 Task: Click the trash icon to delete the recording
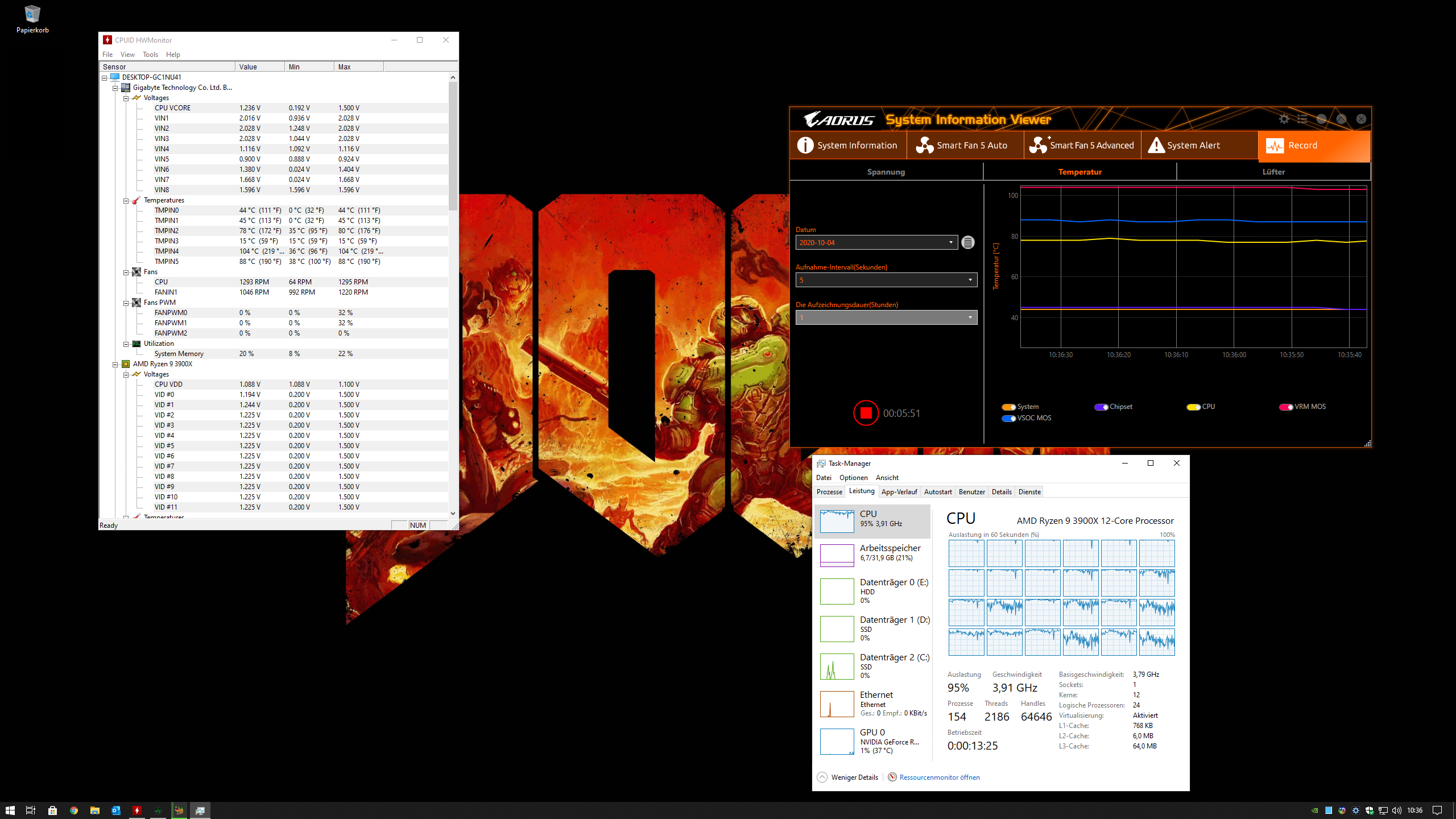pos(969,242)
